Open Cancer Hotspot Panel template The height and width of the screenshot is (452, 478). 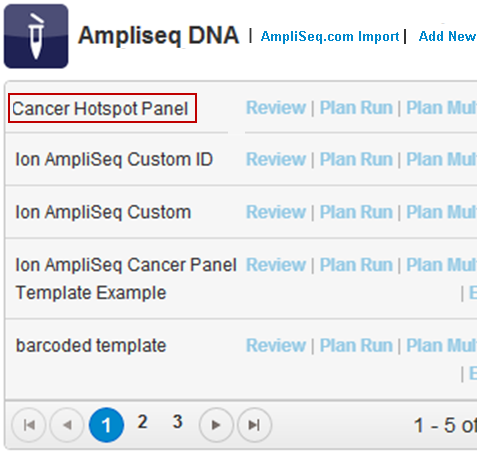pyautogui.click(x=101, y=109)
